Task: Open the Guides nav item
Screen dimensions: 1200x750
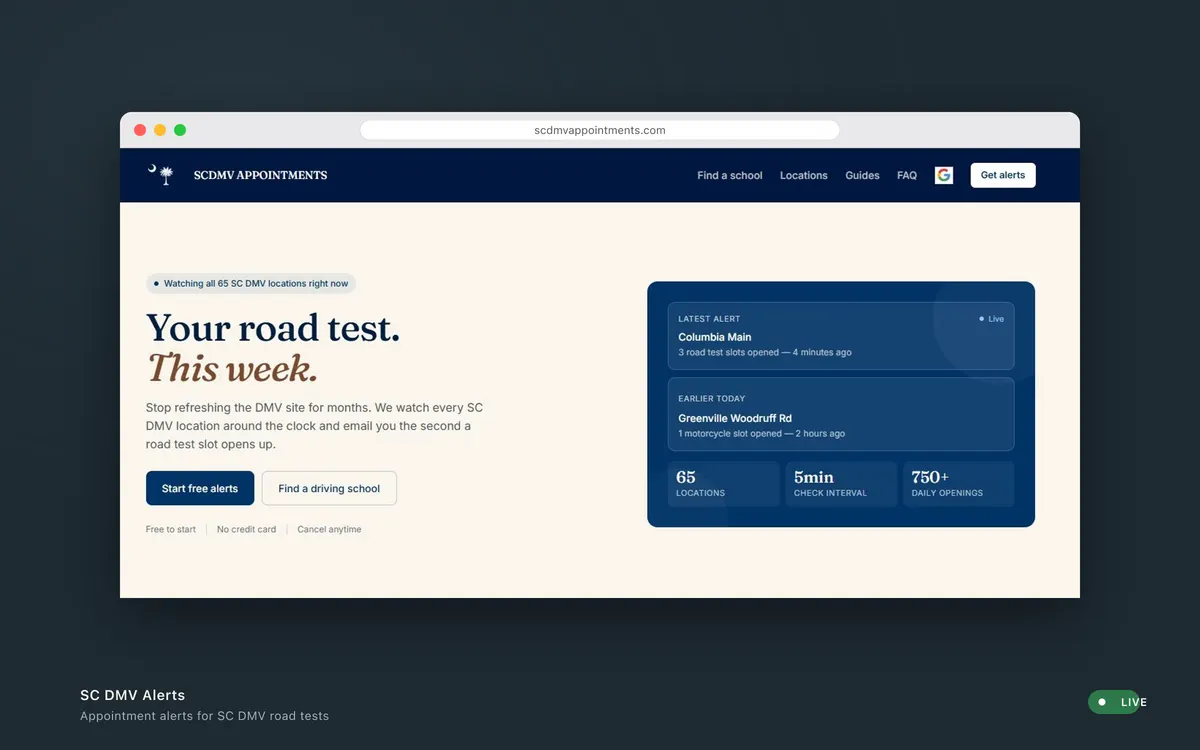Action: pyautogui.click(x=862, y=175)
